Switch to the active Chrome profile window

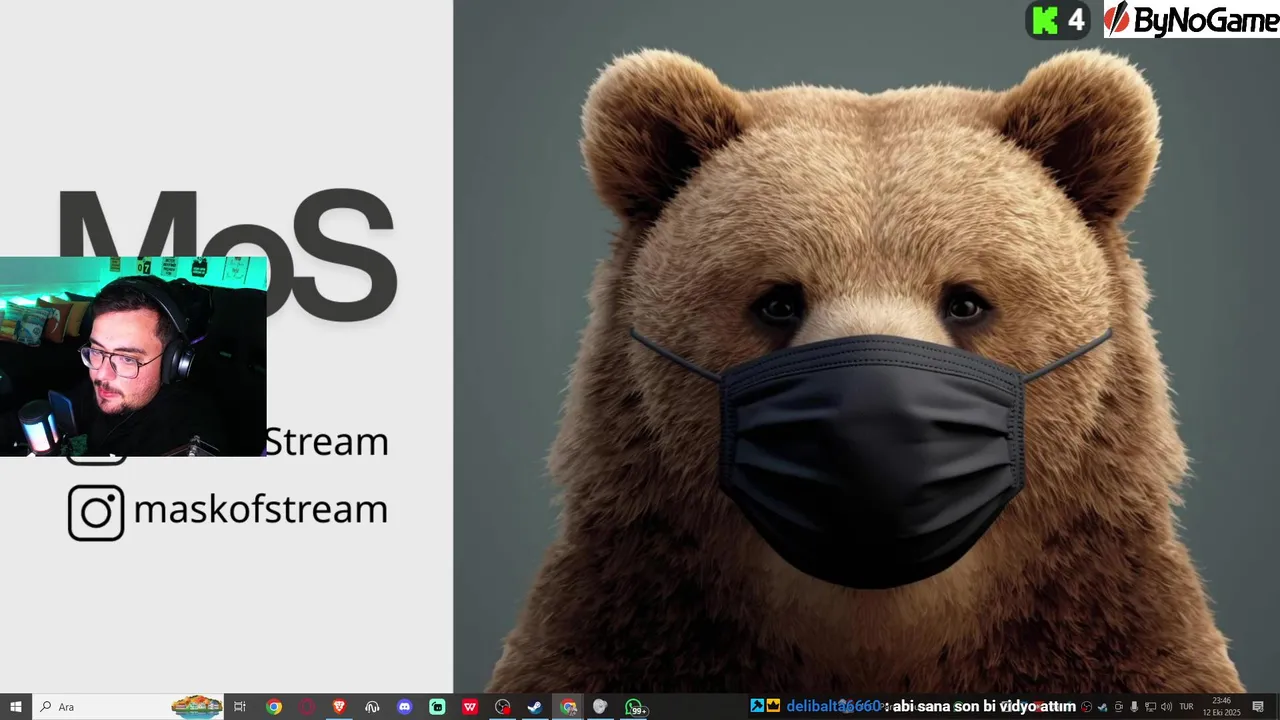tap(568, 707)
